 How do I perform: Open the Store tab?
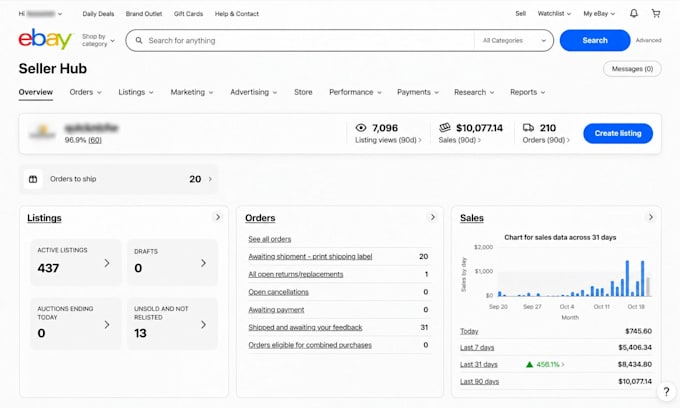[x=303, y=92]
